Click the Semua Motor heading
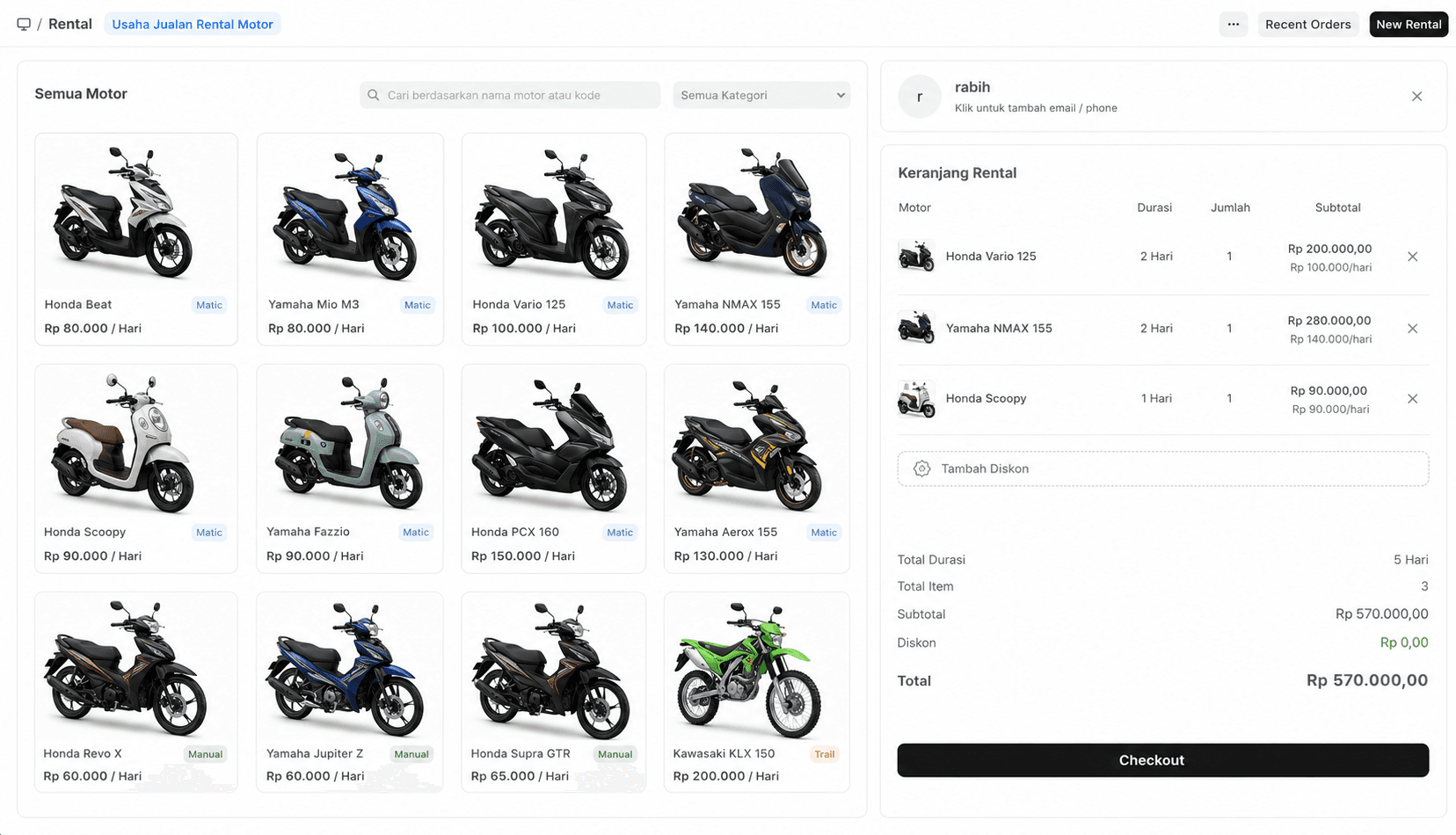 tap(81, 94)
